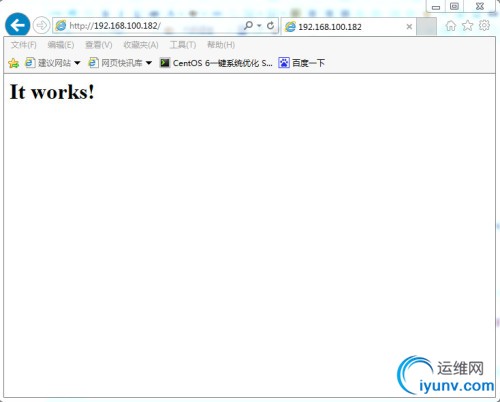The height and width of the screenshot is (402, 500).
Task: Open the 建议网站 favorites link
Action: (x=48, y=63)
